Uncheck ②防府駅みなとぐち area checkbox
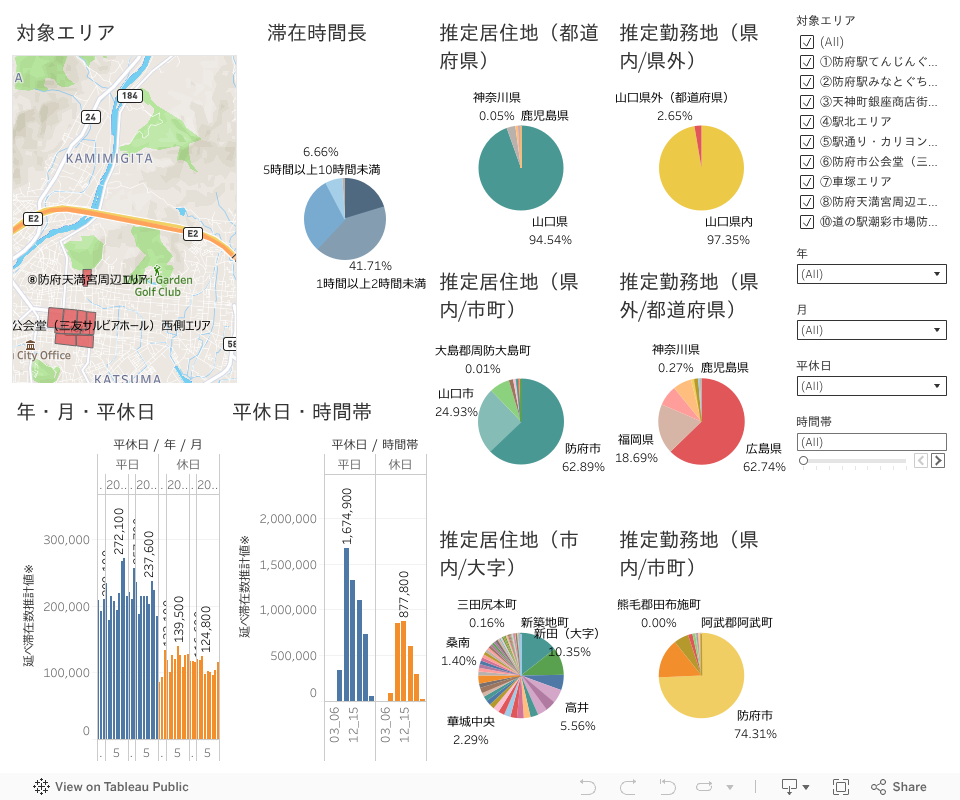The image size is (960, 800). 807,82
